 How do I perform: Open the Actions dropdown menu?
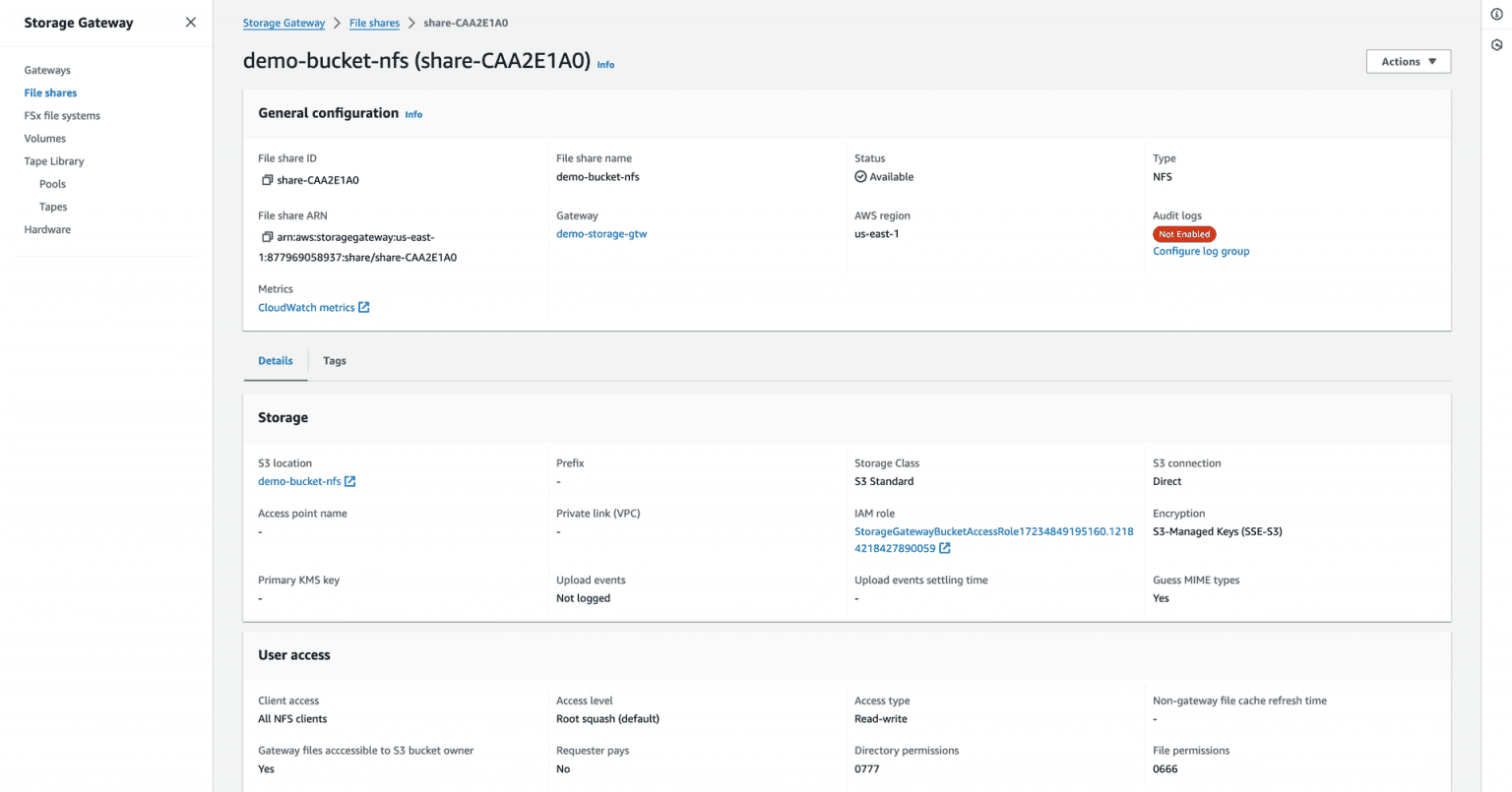[x=1408, y=61]
